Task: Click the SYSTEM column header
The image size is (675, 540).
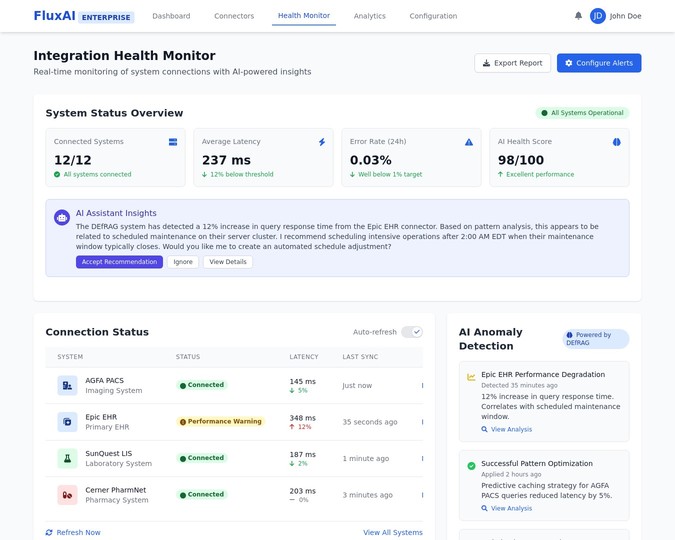Action: pos(70,357)
